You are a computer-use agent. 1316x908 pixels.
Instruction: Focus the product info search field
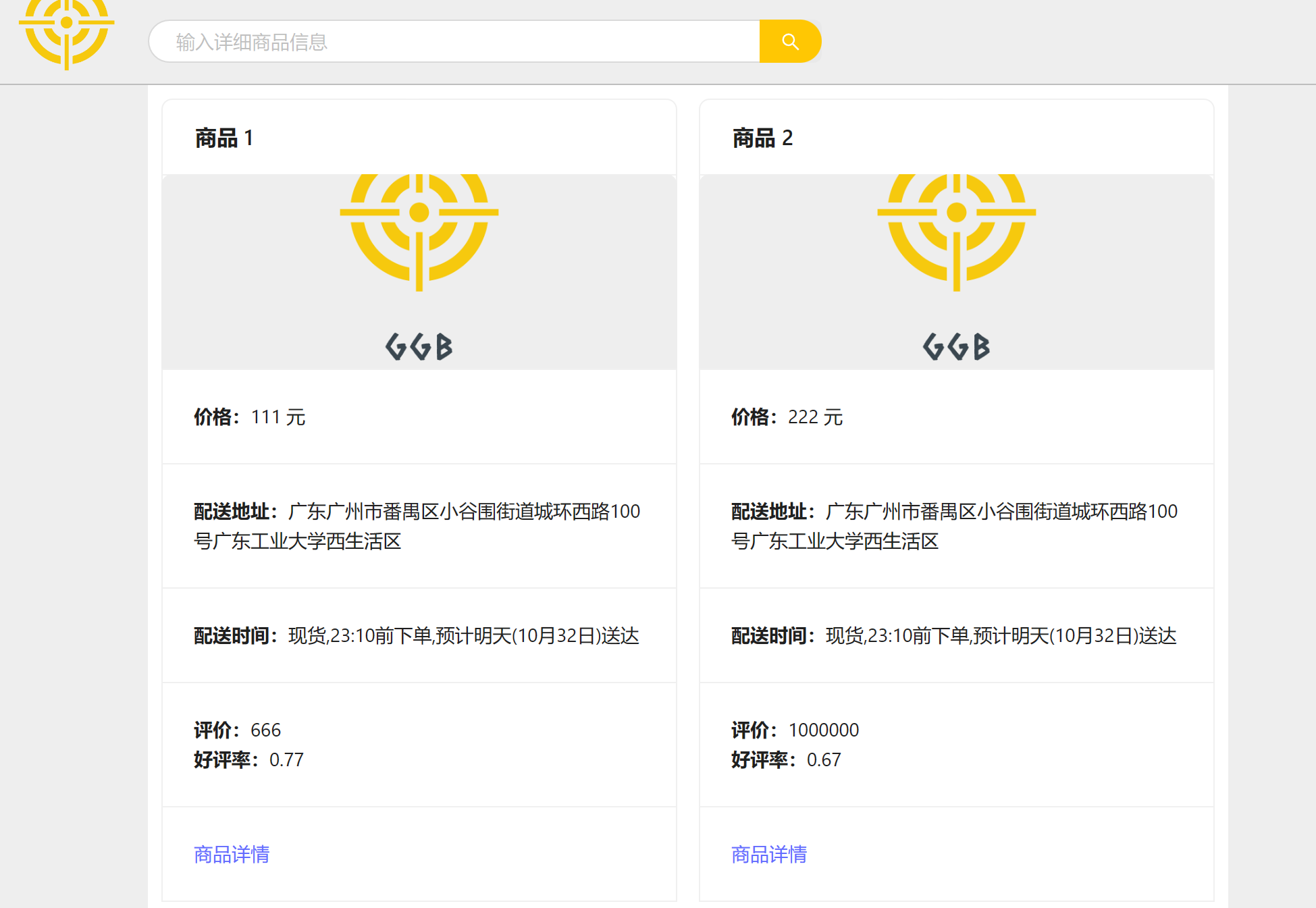pyautogui.click(x=454, y=42)
